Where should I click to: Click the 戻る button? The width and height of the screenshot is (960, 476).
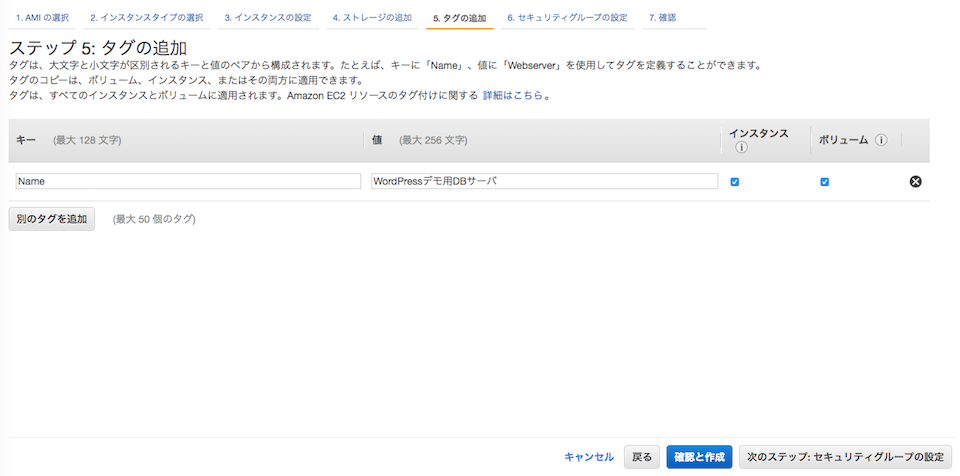(x=642, y=457)
